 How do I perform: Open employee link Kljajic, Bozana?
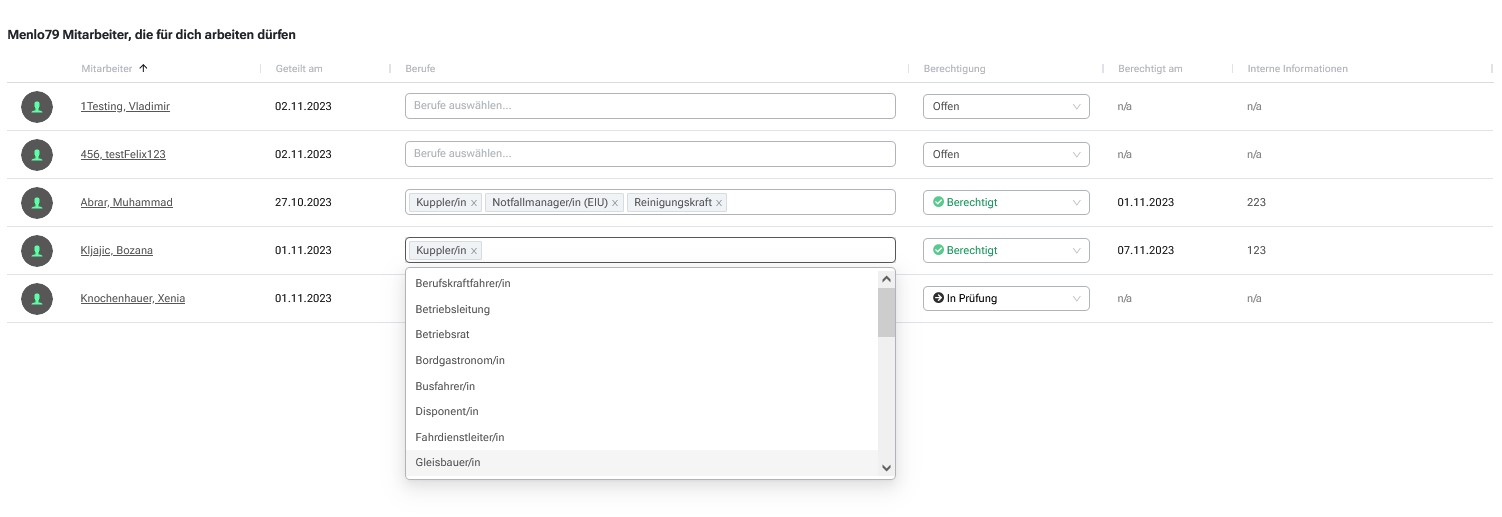pos(117,250)
